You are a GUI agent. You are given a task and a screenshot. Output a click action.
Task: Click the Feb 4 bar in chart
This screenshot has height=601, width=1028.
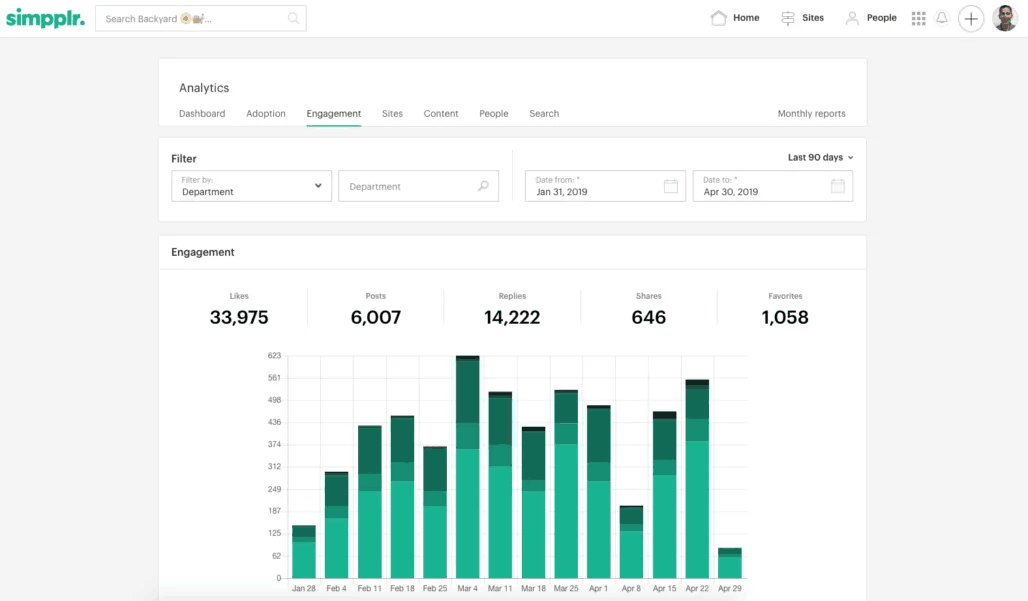click(336, 524)
